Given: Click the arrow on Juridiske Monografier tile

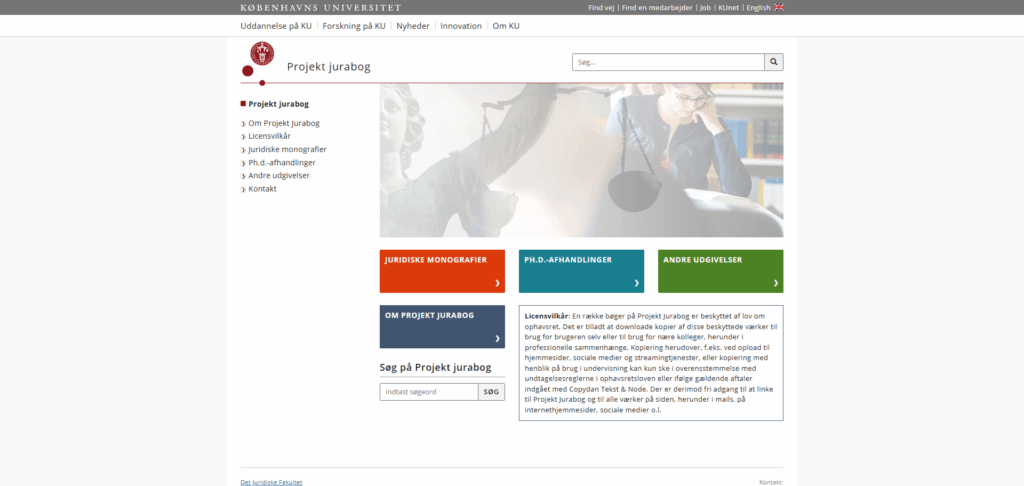Looking at the screenshot, I should point(497,283).
